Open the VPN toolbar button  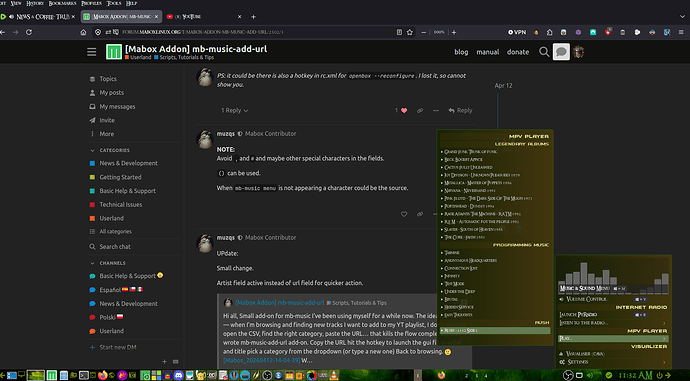(517, 32)
